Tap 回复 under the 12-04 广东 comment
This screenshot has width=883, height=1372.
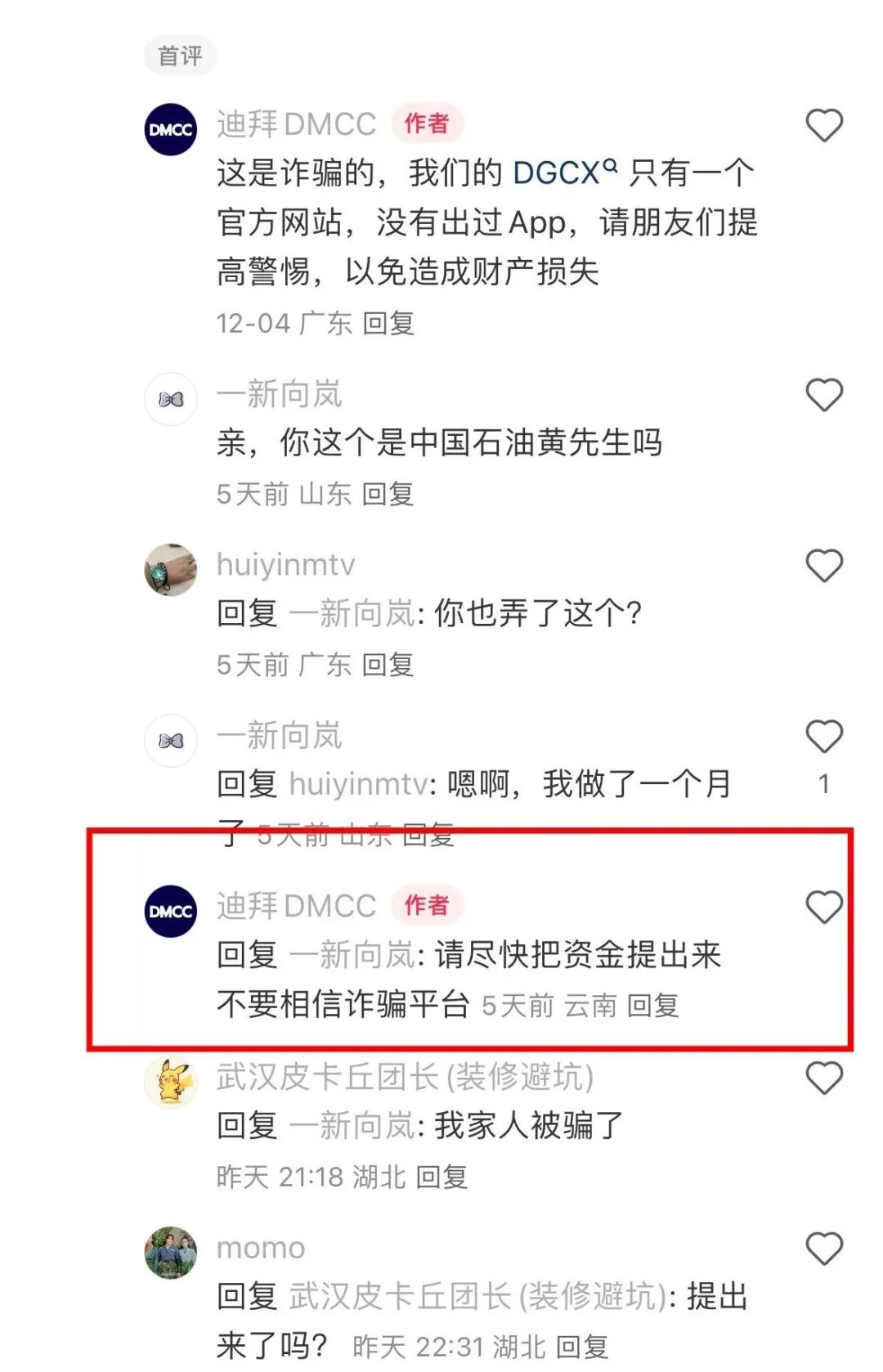388,324
